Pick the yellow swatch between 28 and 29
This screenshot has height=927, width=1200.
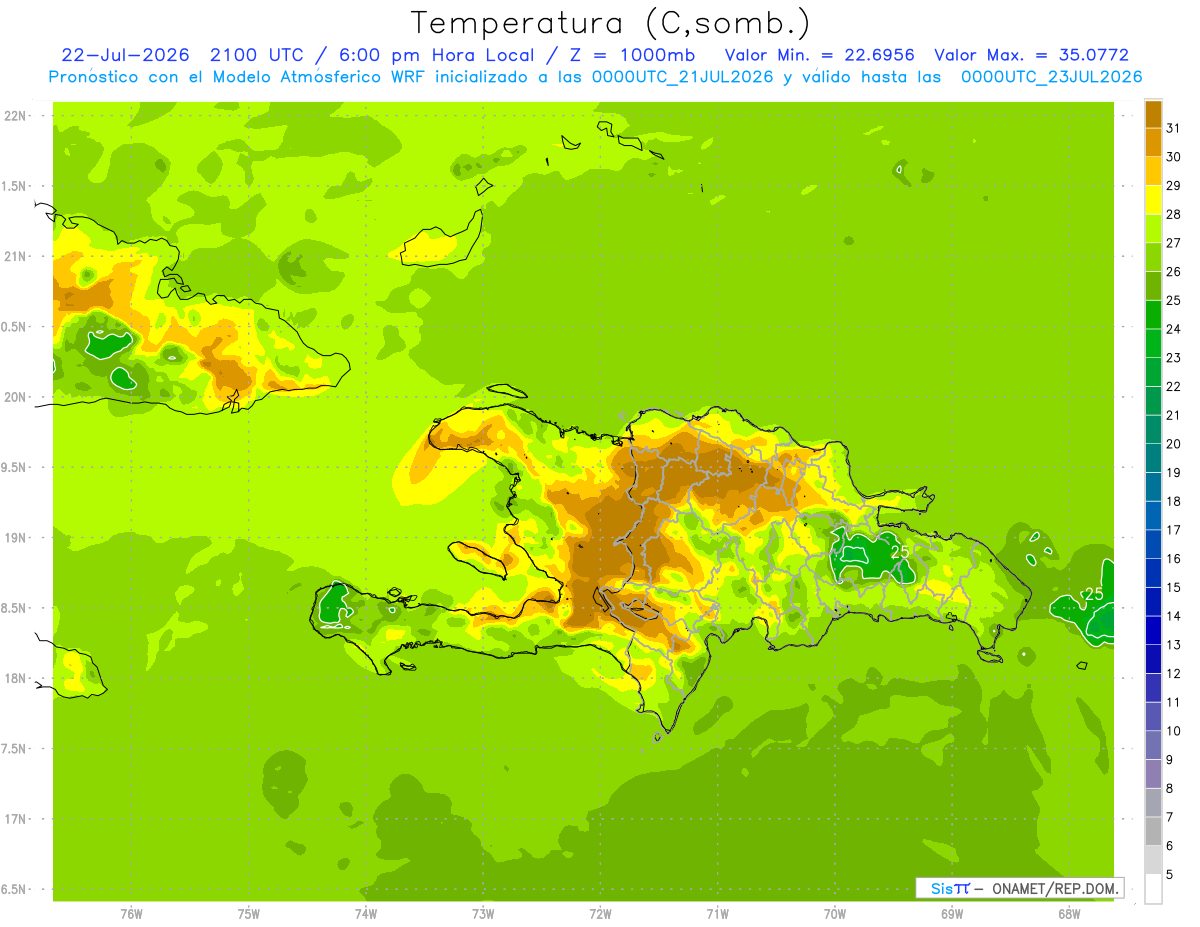(x=1153, y=199)
